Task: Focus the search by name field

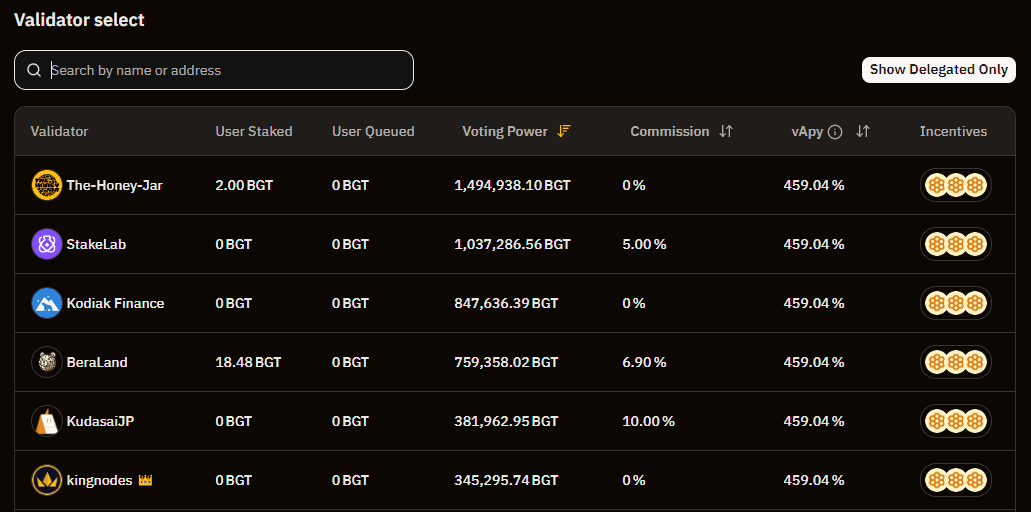Action: click(214, 70)
